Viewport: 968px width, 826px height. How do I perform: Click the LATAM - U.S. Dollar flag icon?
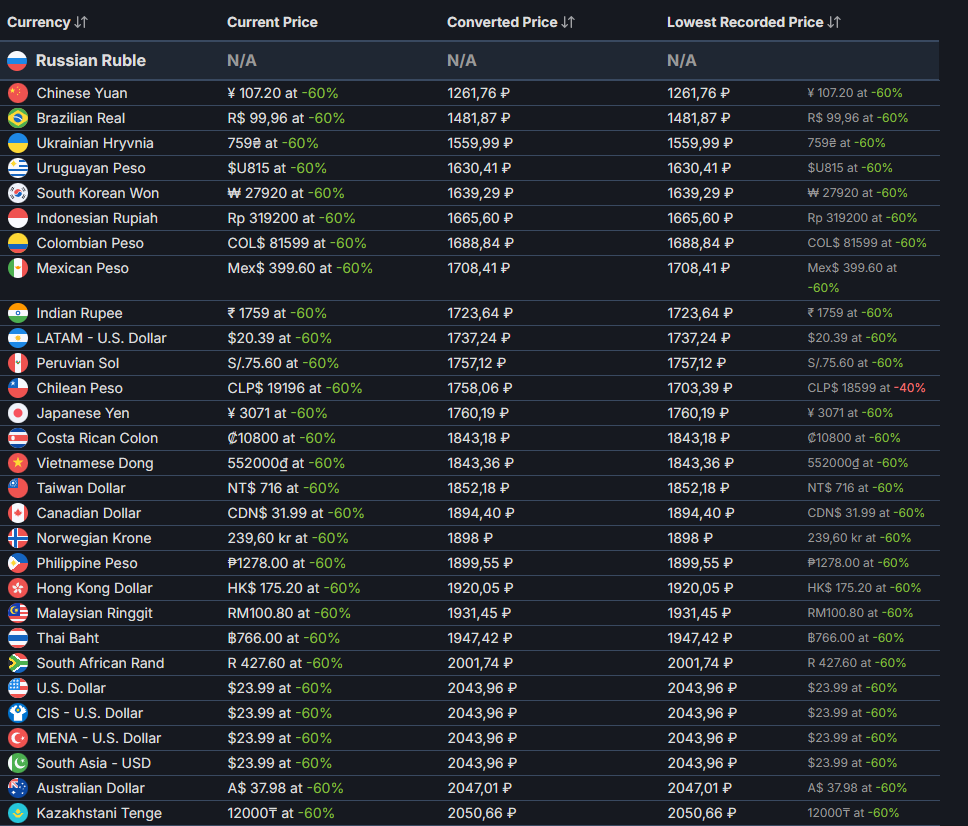point(18,338)
